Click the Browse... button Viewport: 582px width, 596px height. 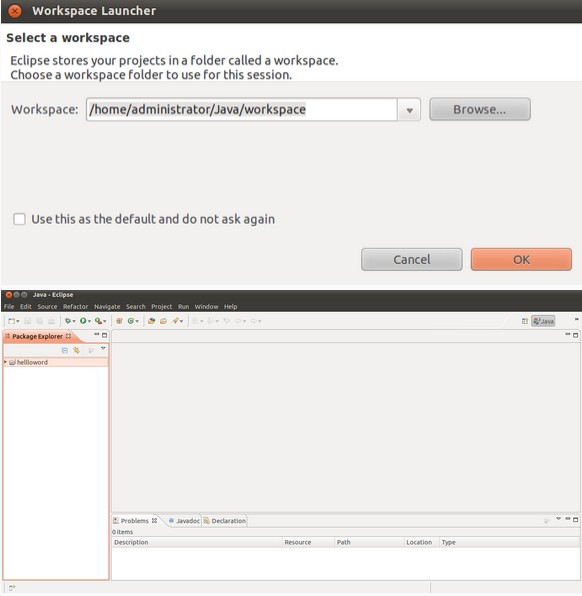click(x=480, y=109)
